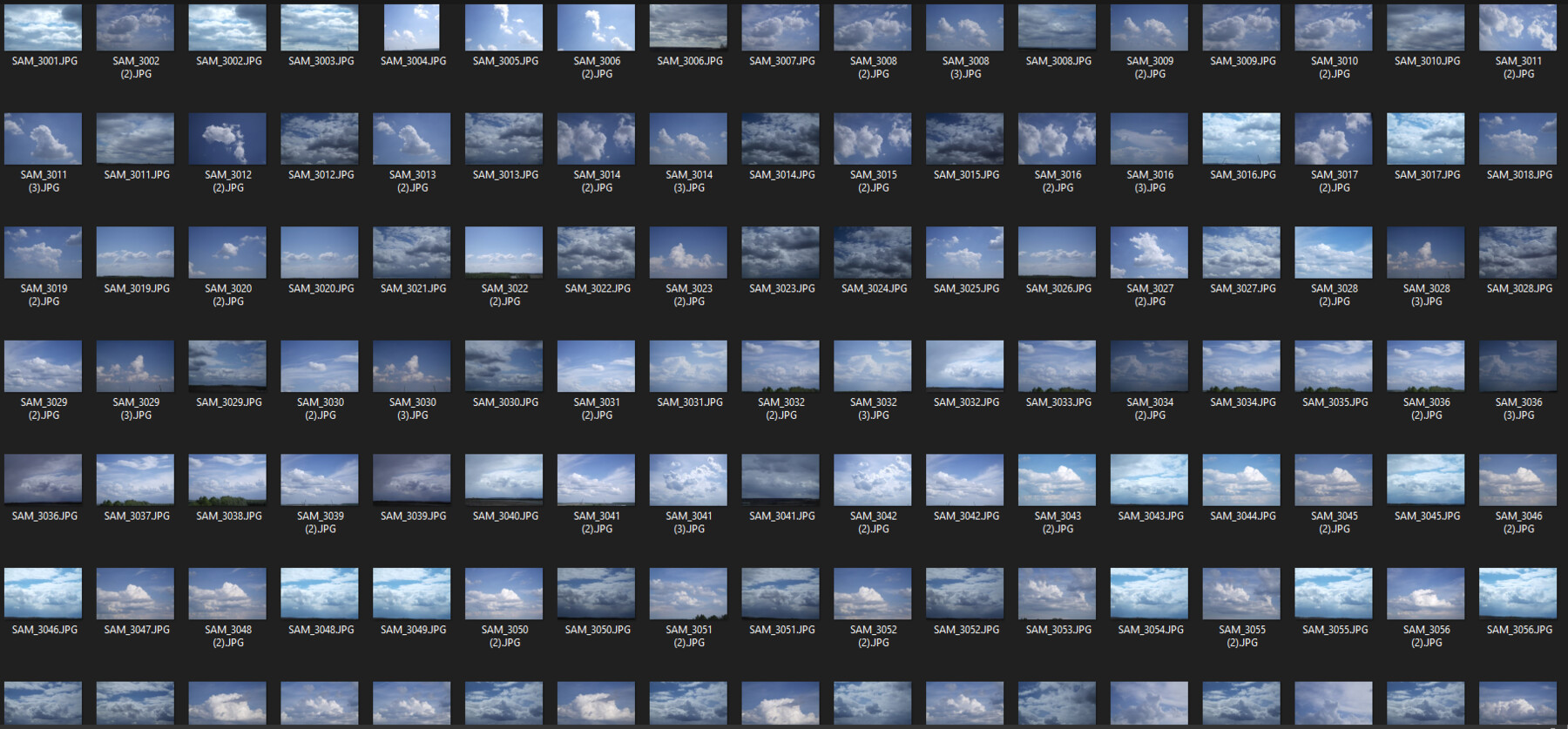1568x729 pixels.
Task: Click the SAM_3044.JPG thumbnail
Action: [x=1241, y=480]
